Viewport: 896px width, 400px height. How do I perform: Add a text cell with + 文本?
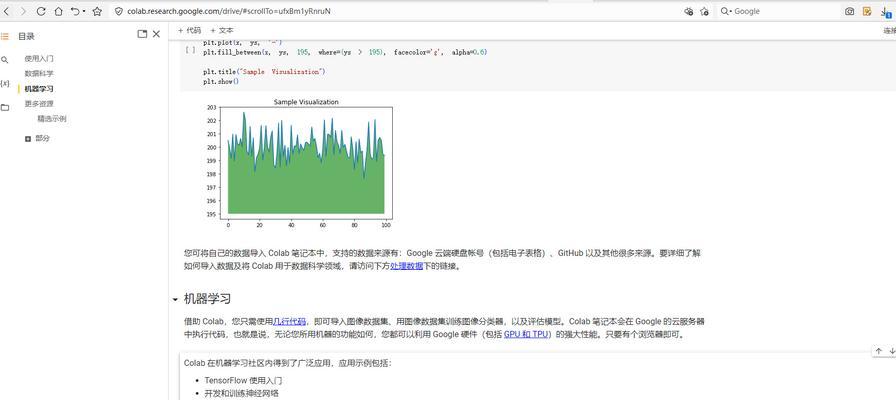(x=222, y=31)
